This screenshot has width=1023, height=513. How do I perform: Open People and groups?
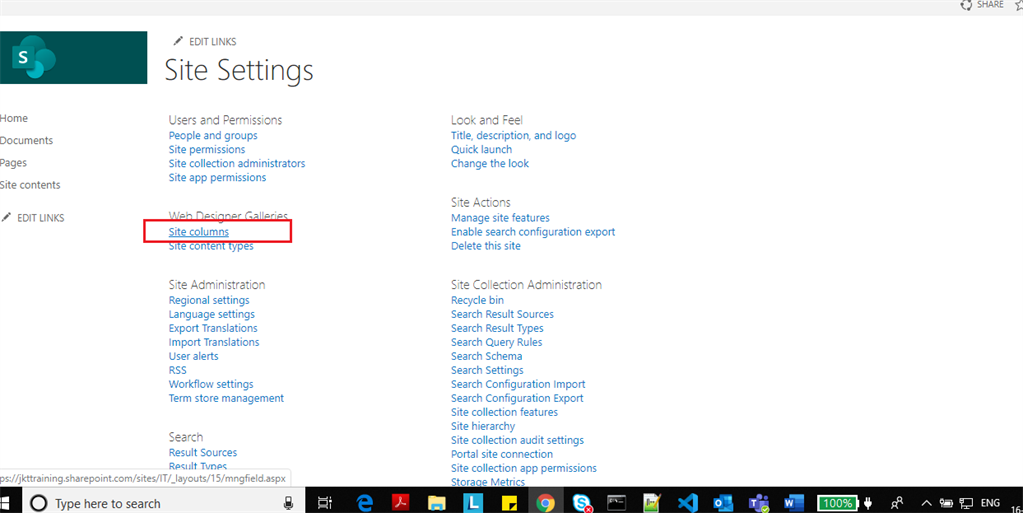(x=213, y=136)
